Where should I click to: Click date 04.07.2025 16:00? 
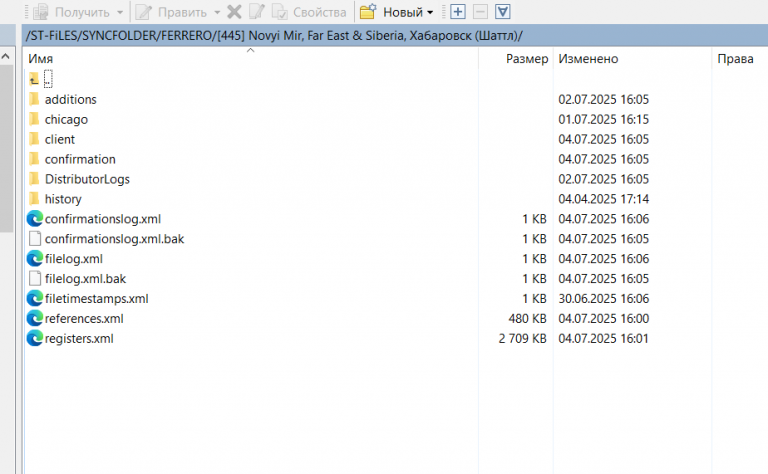coord(603,319)
